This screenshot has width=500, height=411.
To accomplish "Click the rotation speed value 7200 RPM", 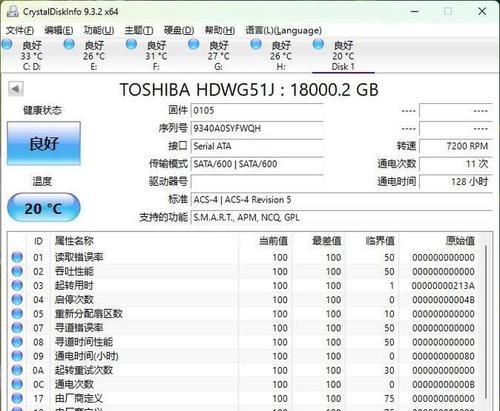I will pos(456,146).
